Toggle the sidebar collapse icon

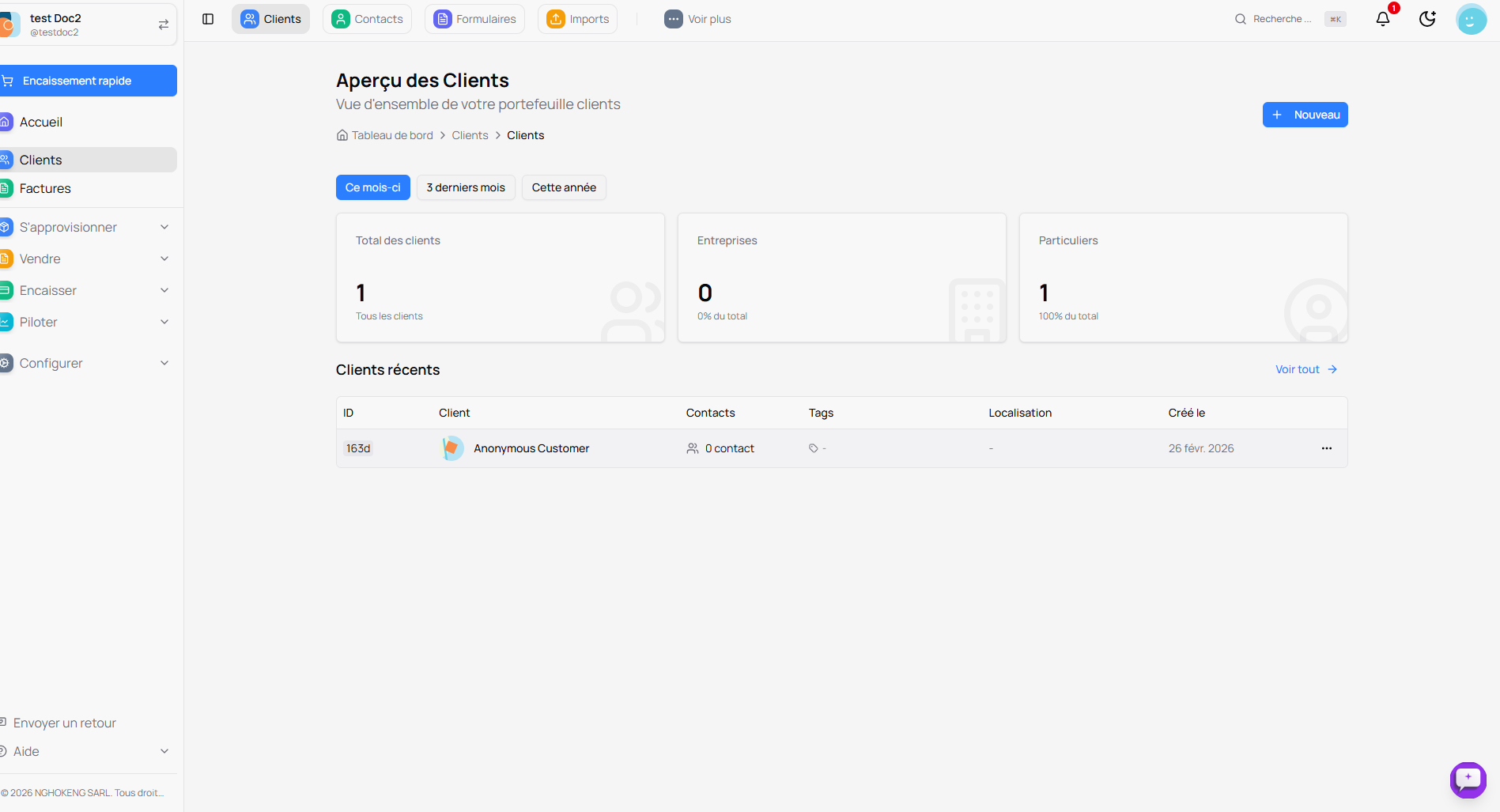click(x=208, y=19)
